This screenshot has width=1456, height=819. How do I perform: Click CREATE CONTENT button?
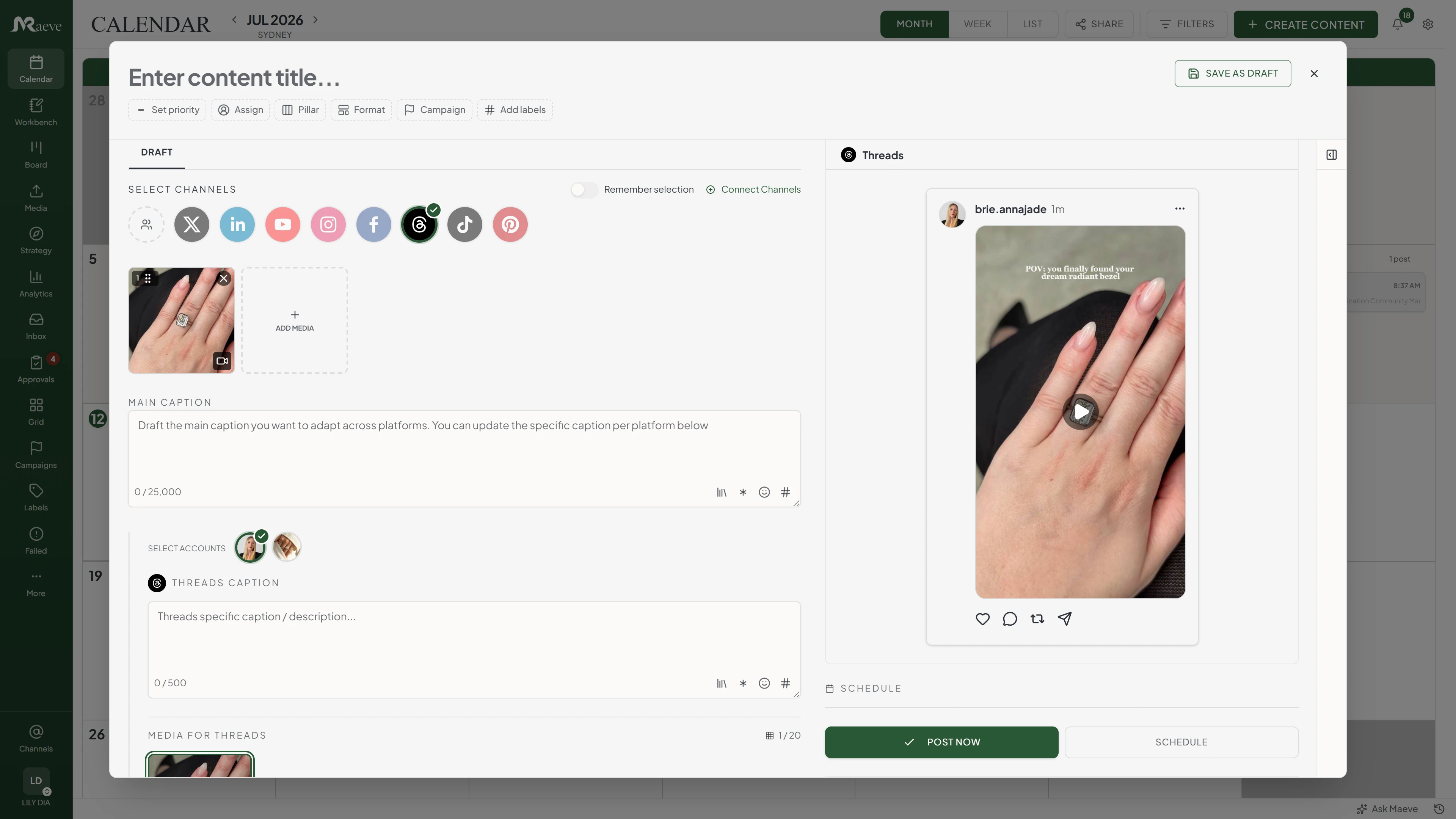[x=1305, y=24]
